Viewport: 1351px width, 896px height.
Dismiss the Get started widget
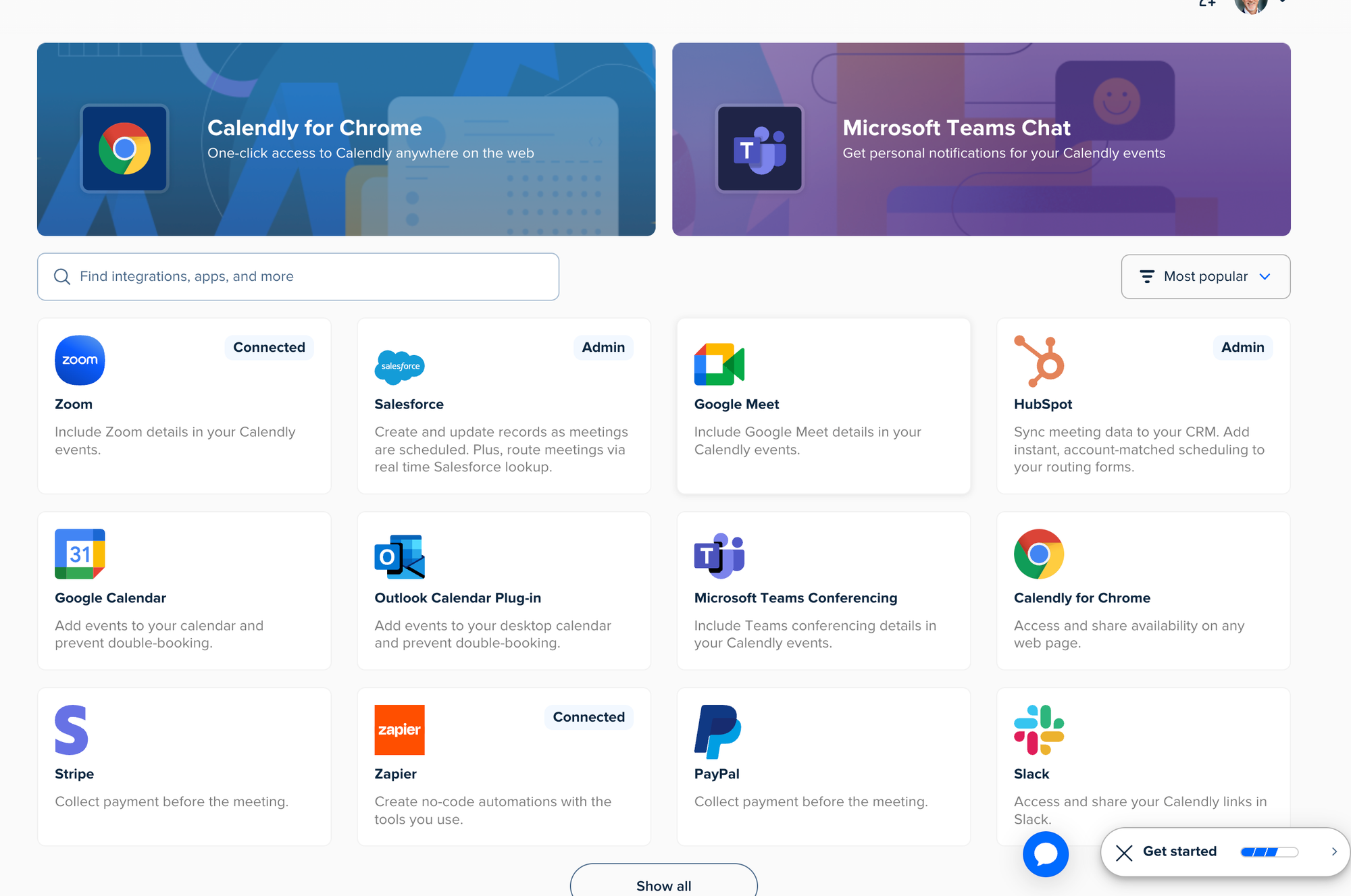point(1124,853)
